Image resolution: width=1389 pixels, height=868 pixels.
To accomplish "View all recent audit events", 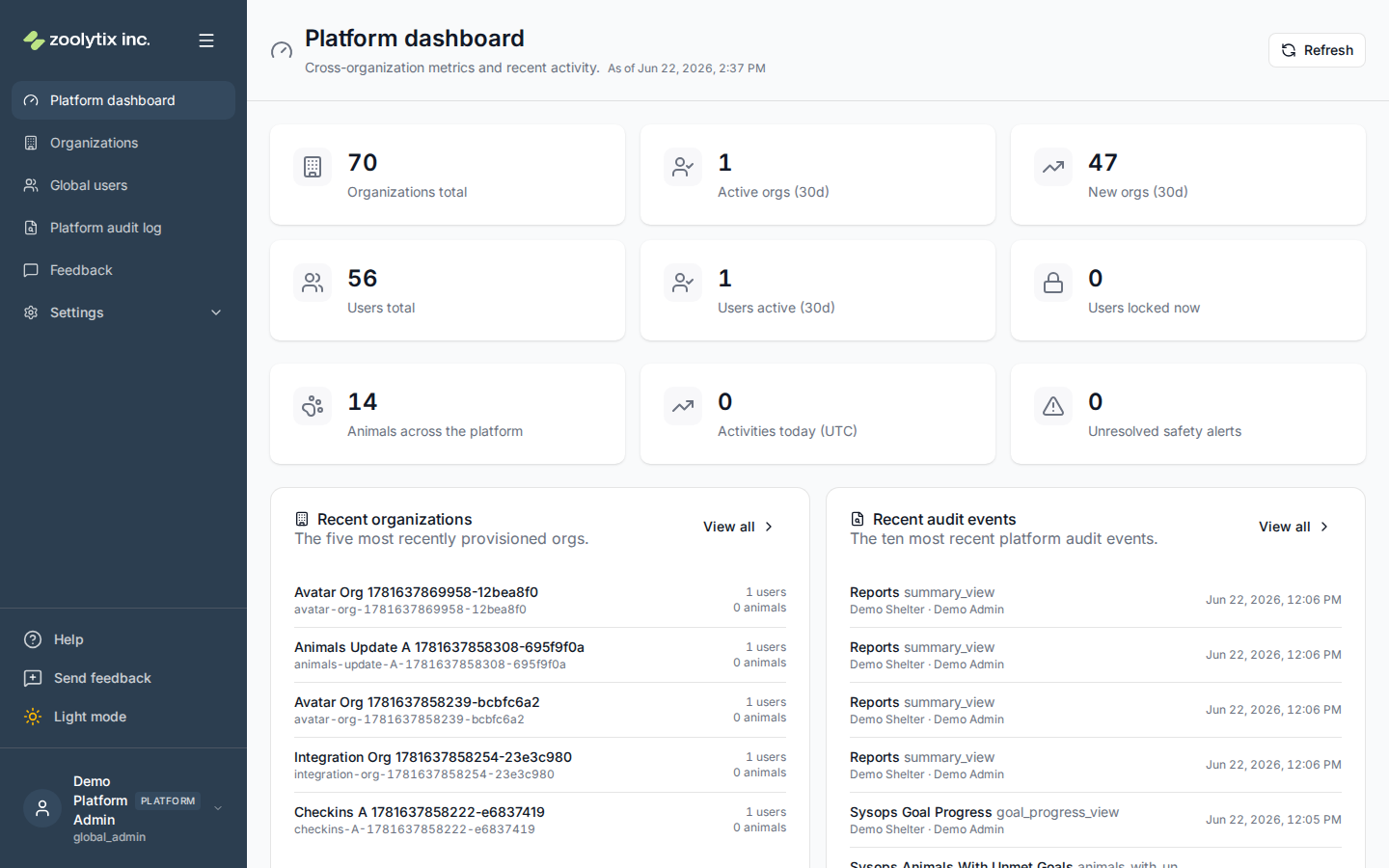I will point(1294,527).
